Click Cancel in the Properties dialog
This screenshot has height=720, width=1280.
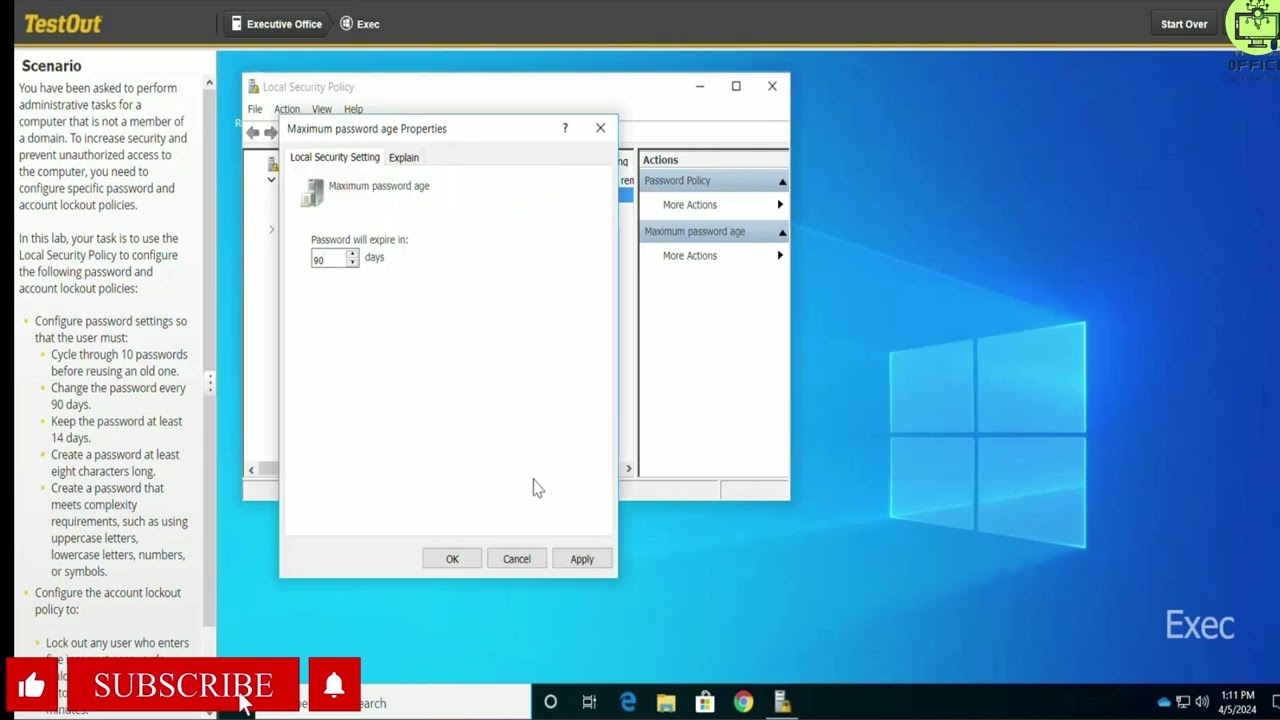tap(517, 559)
